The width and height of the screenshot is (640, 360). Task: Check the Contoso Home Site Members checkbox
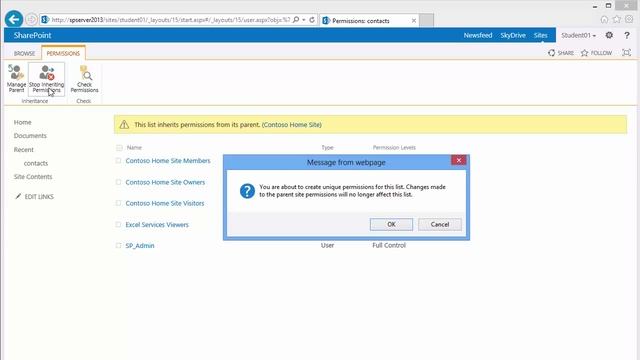coord(118,161)
